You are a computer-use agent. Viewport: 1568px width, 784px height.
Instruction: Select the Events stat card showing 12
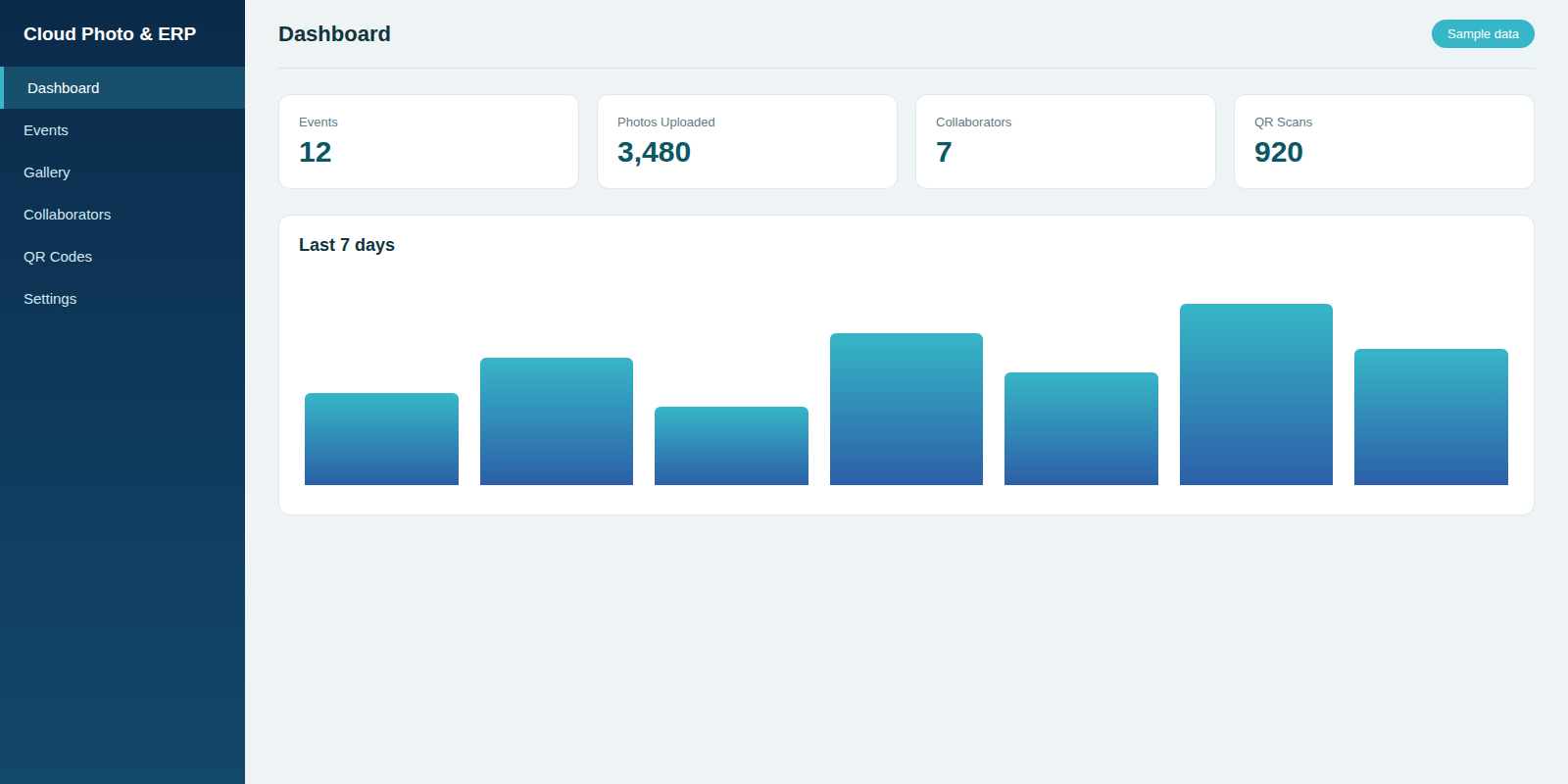tap(428, 142)
